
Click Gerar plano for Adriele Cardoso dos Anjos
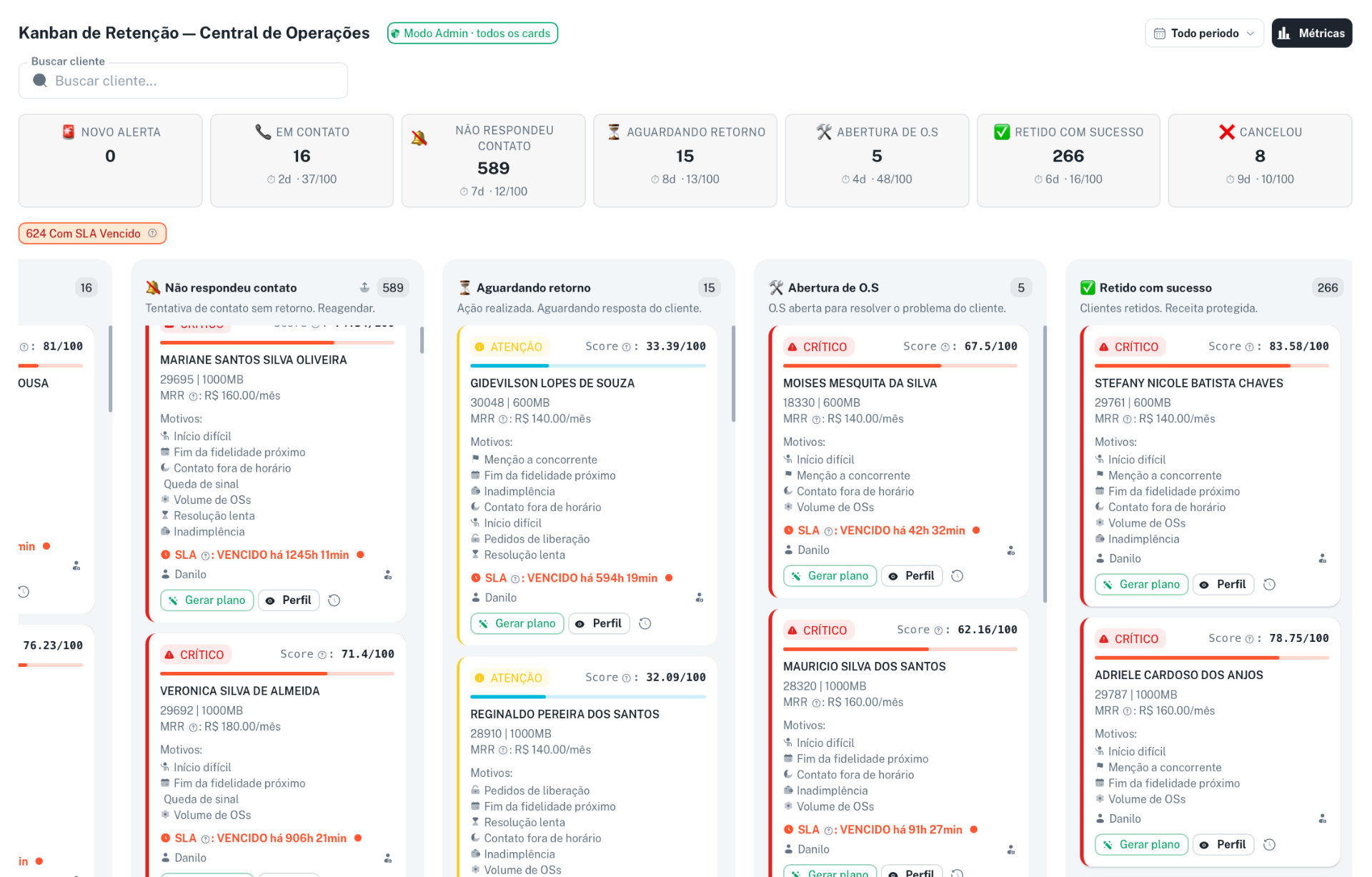[1141, 844]
